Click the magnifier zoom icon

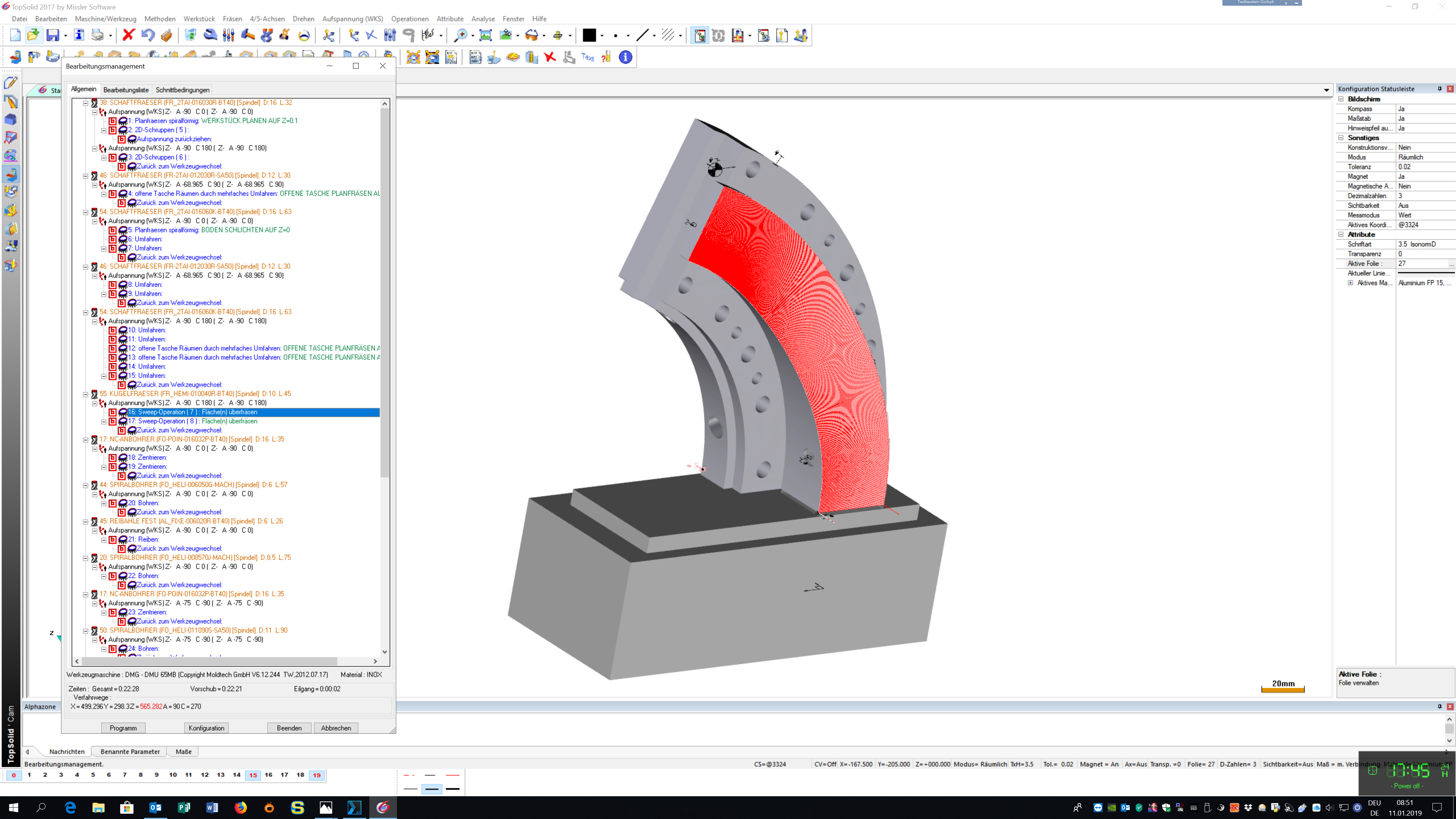[x=461, y=36]
